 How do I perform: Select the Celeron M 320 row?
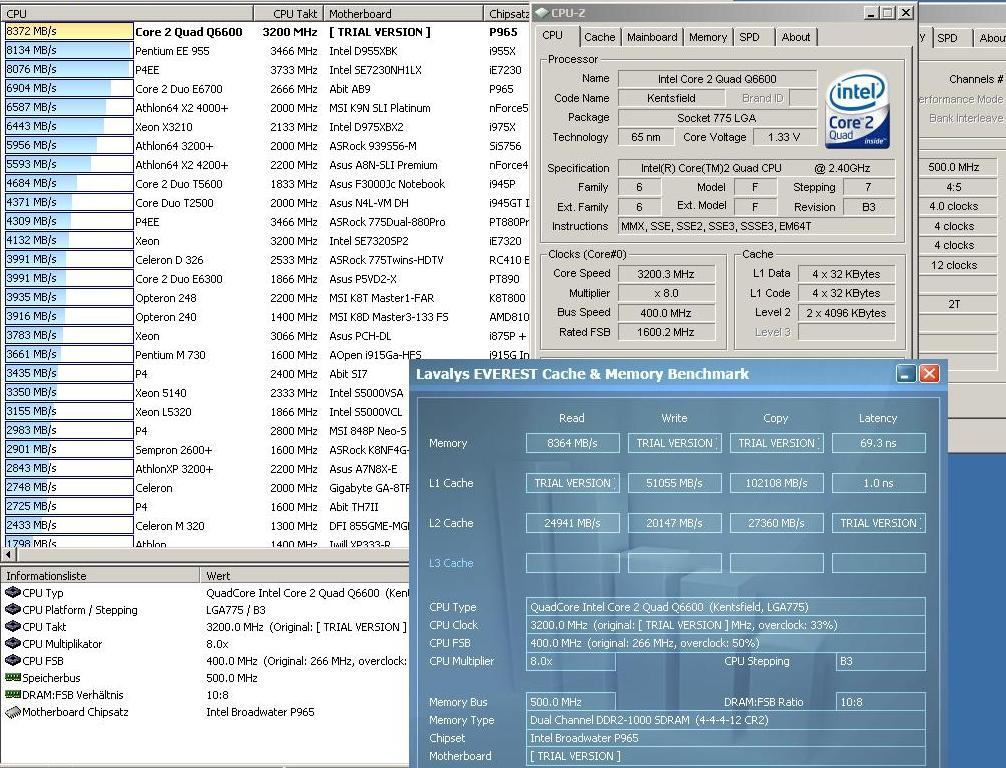pos(205,525)
